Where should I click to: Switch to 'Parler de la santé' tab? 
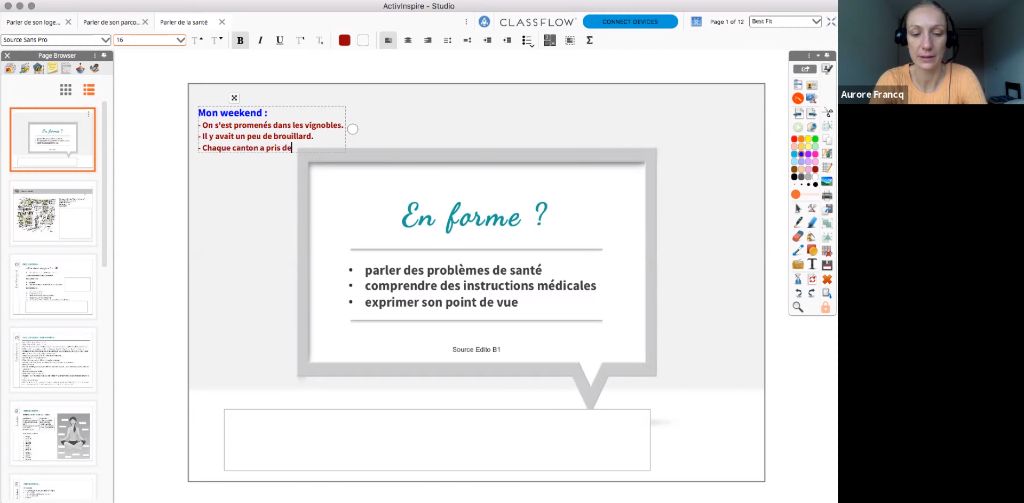click(x=184, y=22)
